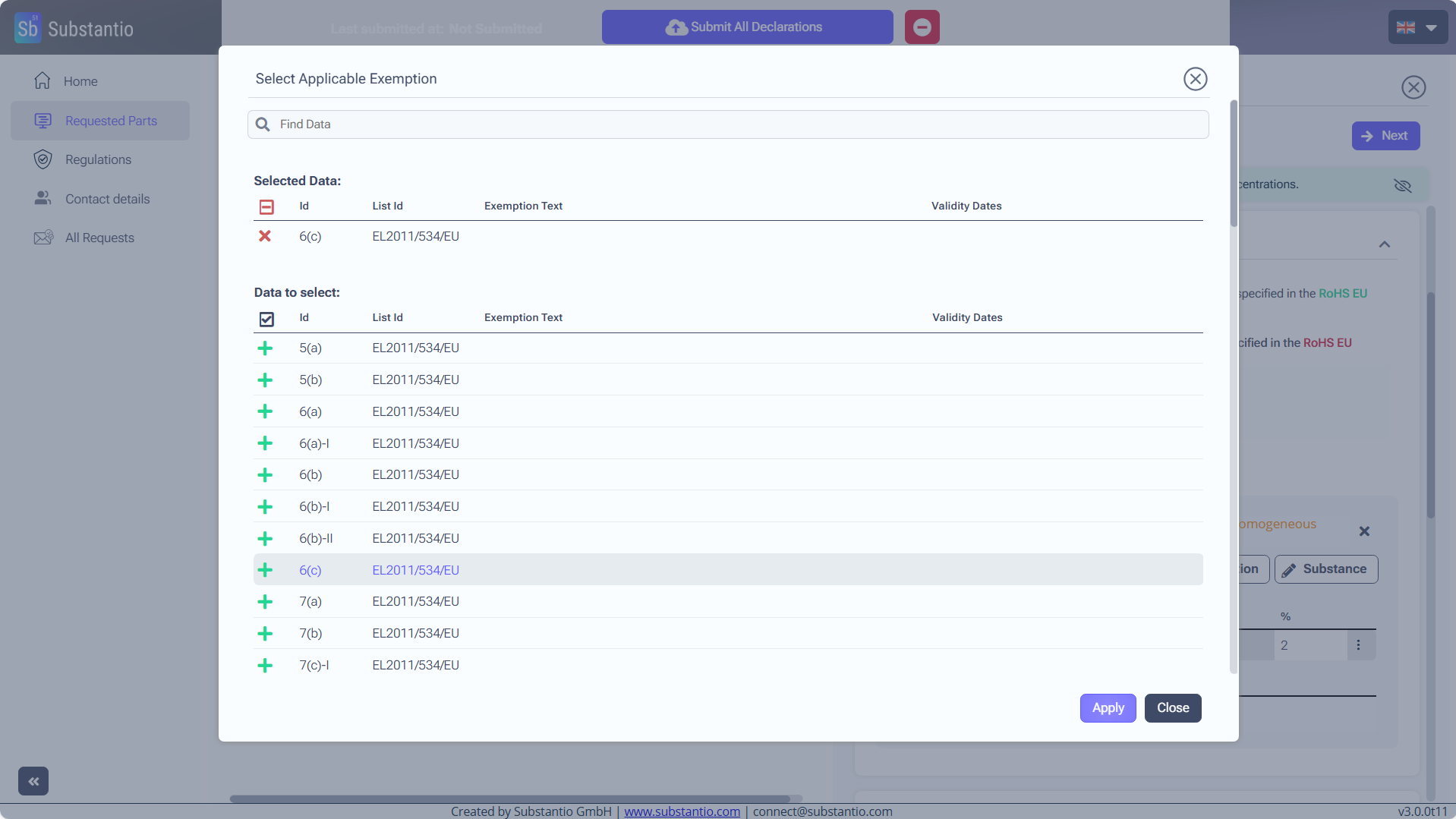This screenshot has height=819, width=1456.
Task: Deselect all in Selected Data header checkbox
Action: [x=266, y=206]
